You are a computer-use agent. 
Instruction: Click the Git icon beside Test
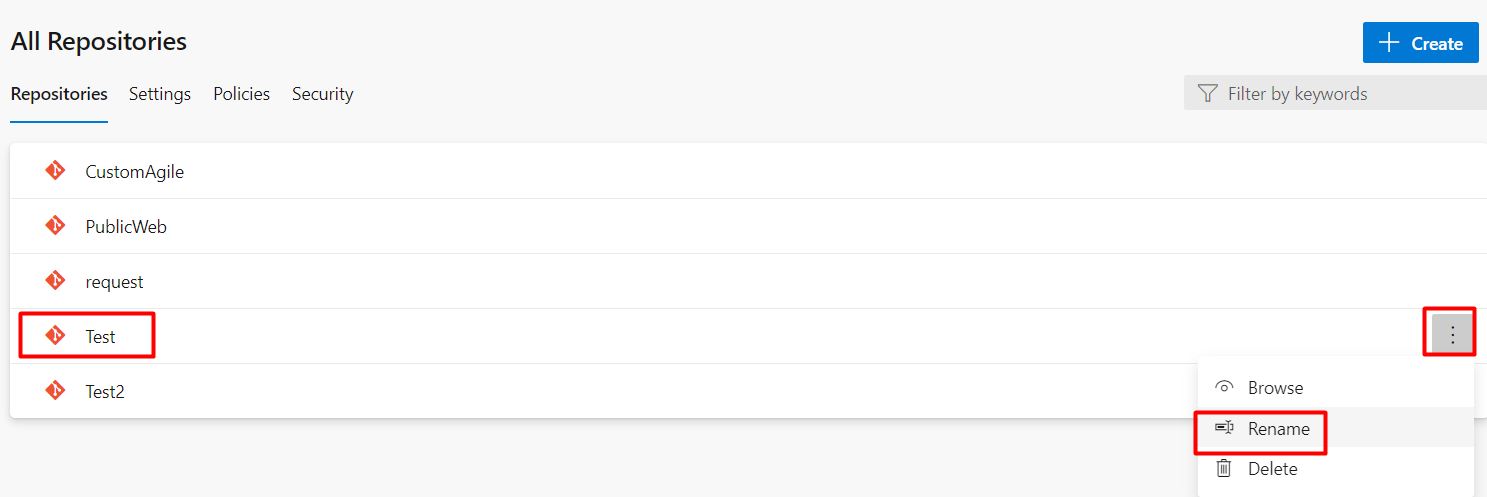point(55,336)
